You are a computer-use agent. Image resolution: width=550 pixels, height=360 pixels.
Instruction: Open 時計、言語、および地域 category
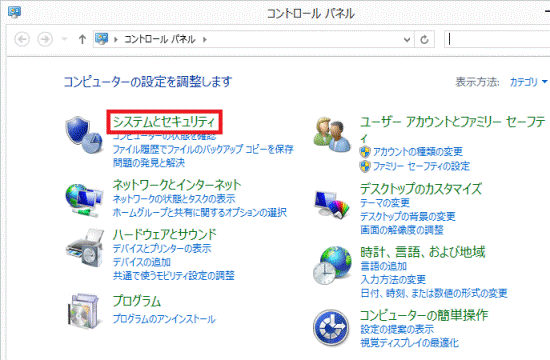tap(423, 252)
